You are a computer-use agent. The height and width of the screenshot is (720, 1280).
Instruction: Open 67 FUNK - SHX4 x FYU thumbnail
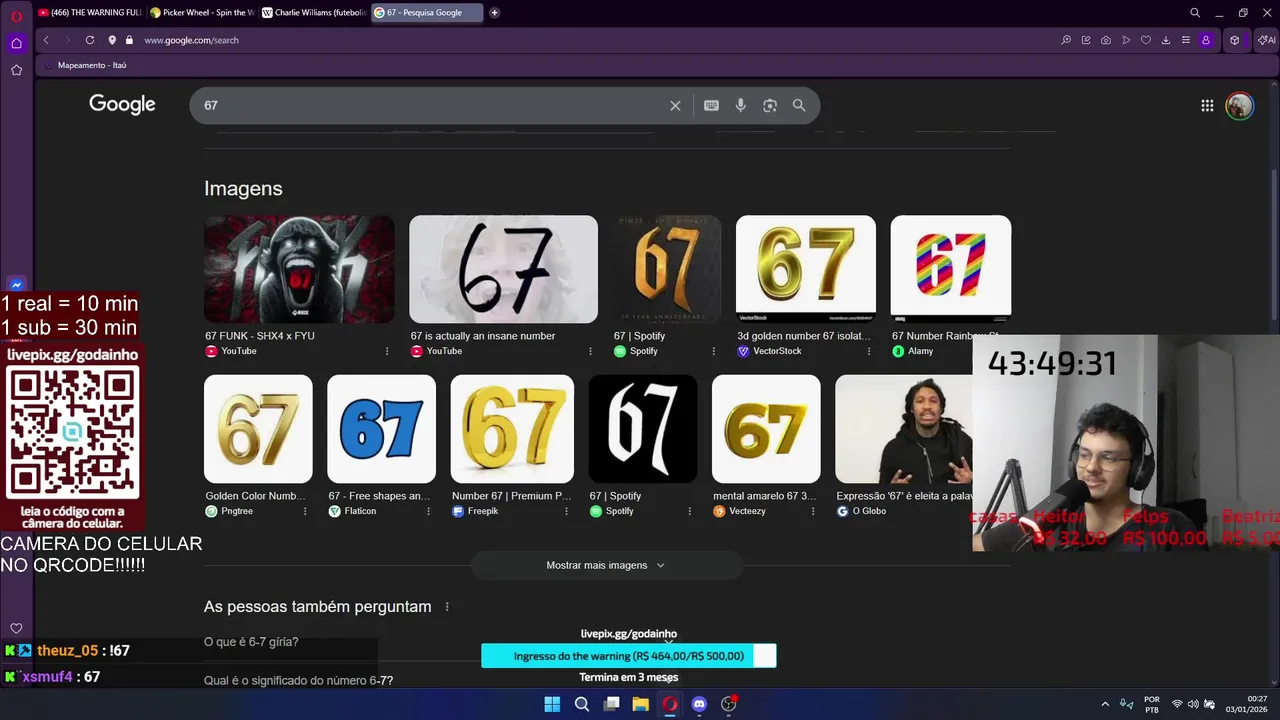[299, 269]
